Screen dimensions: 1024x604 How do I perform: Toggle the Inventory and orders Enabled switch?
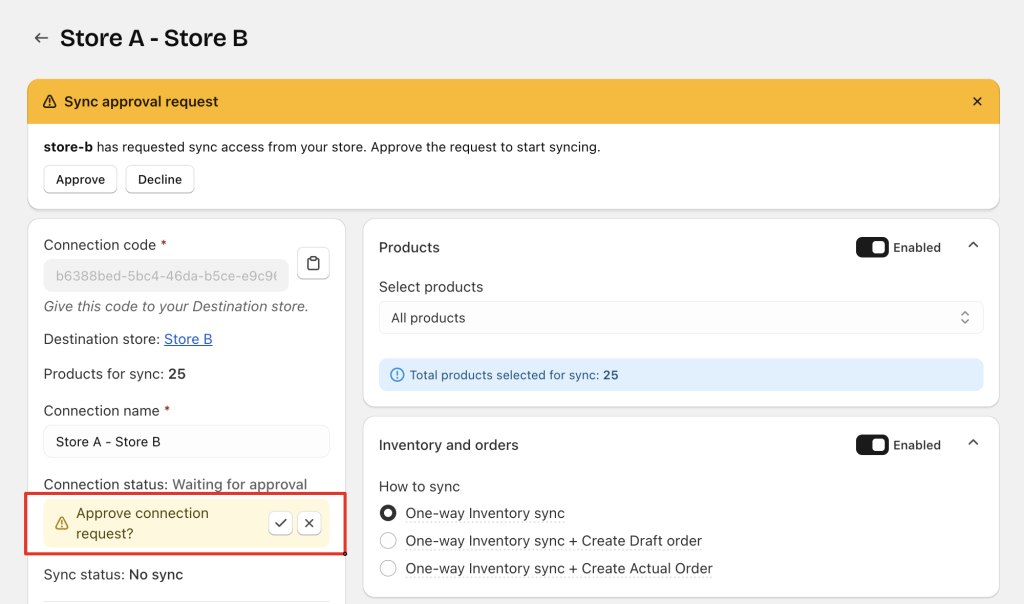click(872, 445)
